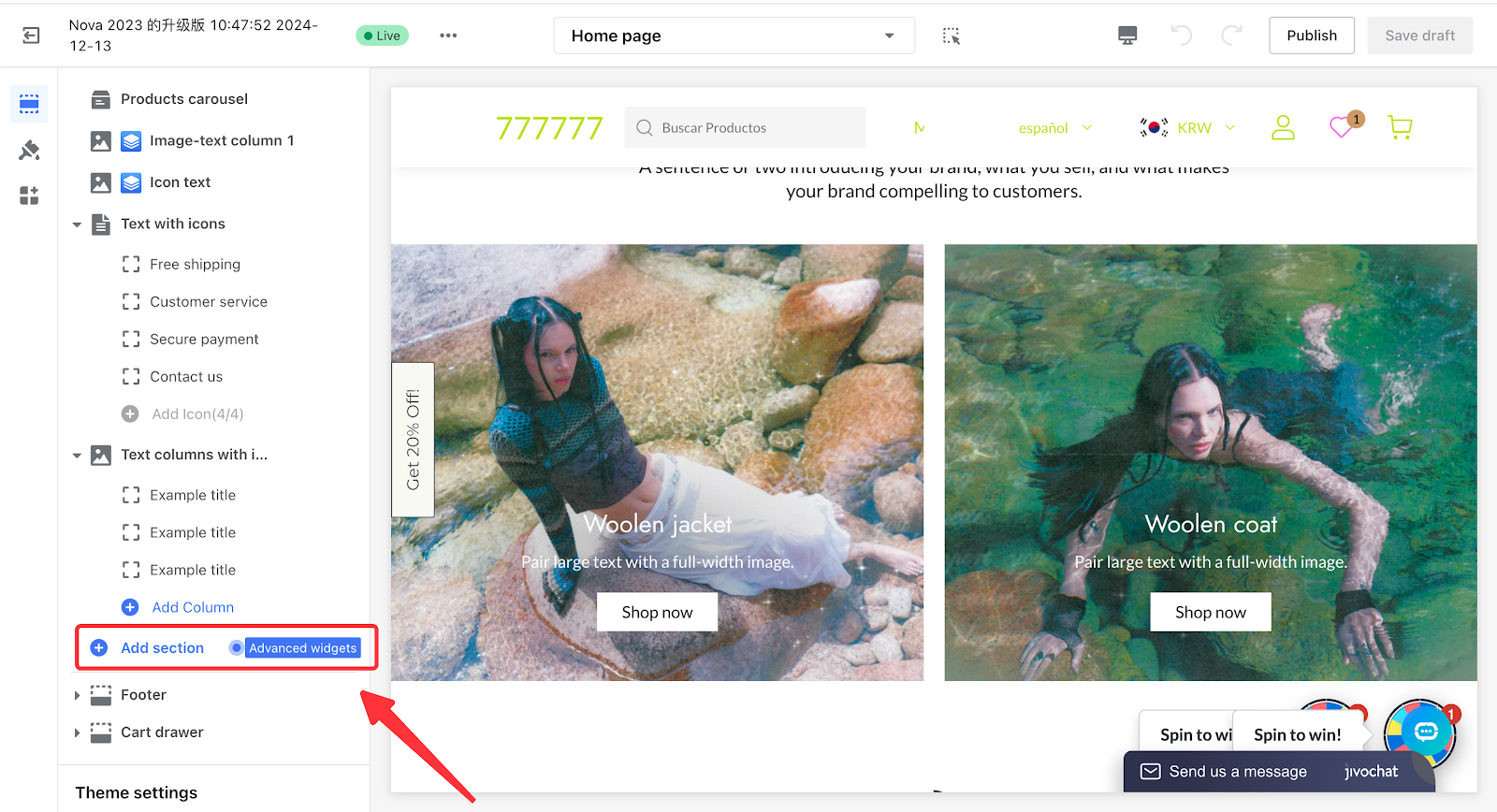Screen dimensions: 1497x812
Task: Open the español language dropdown
Action: click(1054, 128)
